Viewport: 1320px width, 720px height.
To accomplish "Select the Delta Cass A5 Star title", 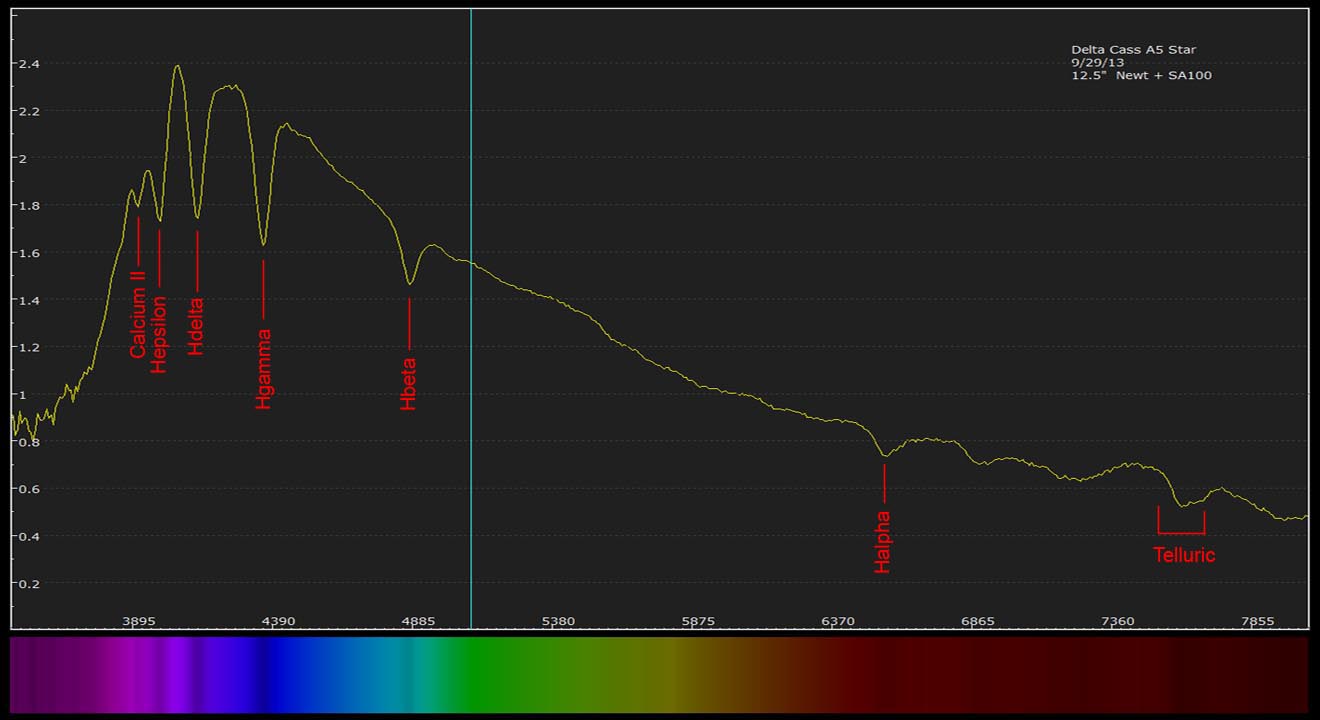I will point(1133,50).
